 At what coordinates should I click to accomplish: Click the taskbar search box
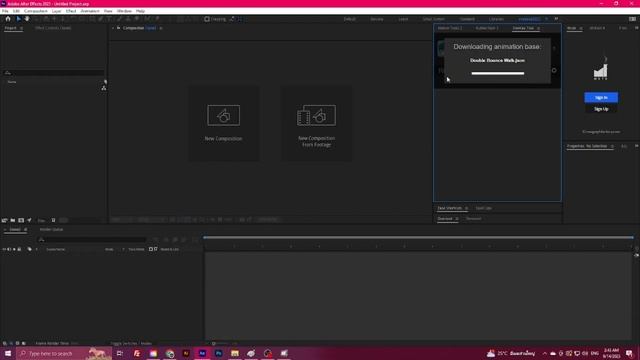point(64,353)
